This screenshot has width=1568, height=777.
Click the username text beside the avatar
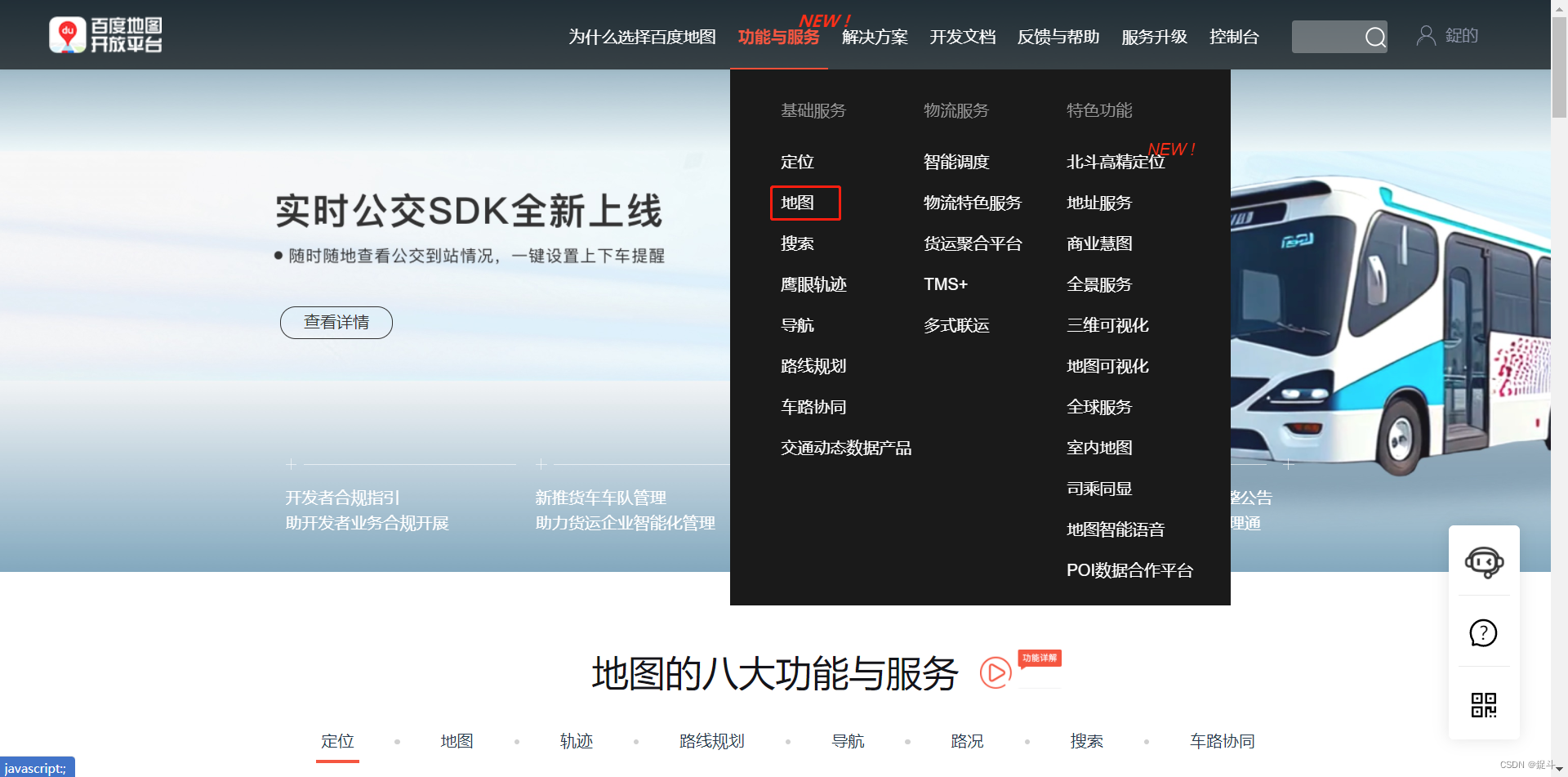[1462, 35]
